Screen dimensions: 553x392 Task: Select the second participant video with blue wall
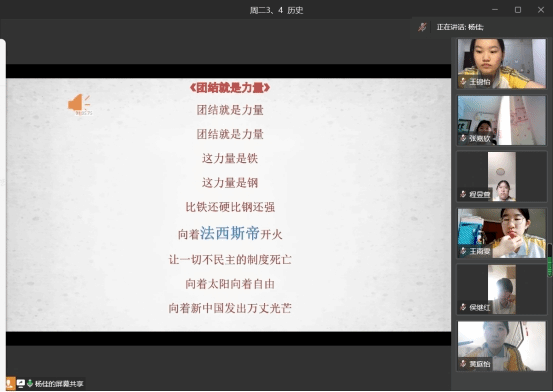502,120
